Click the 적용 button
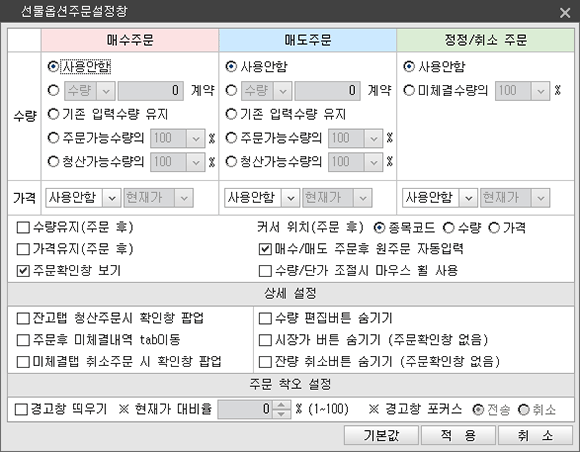 (x=458, y=435)
